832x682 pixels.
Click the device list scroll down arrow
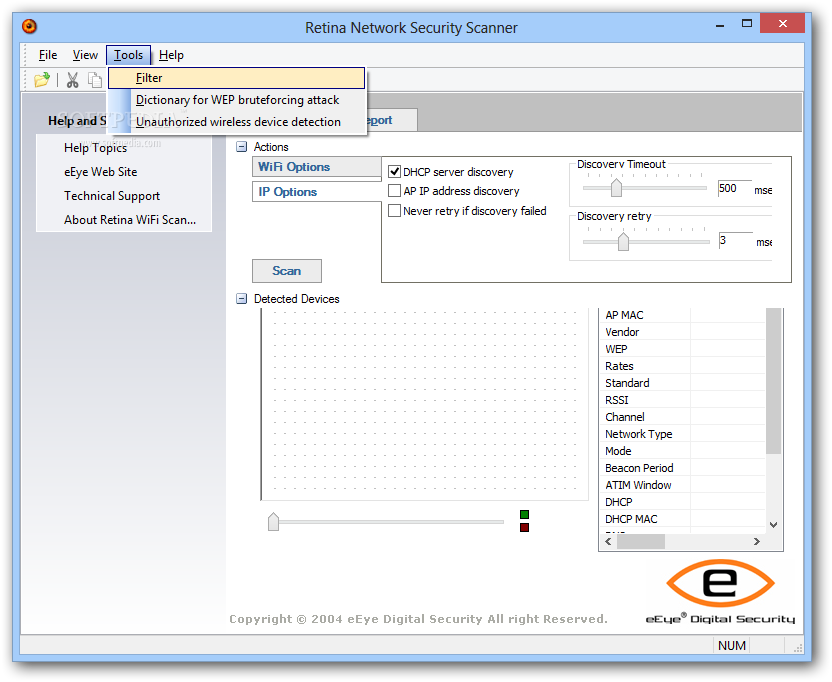(774, 525)
